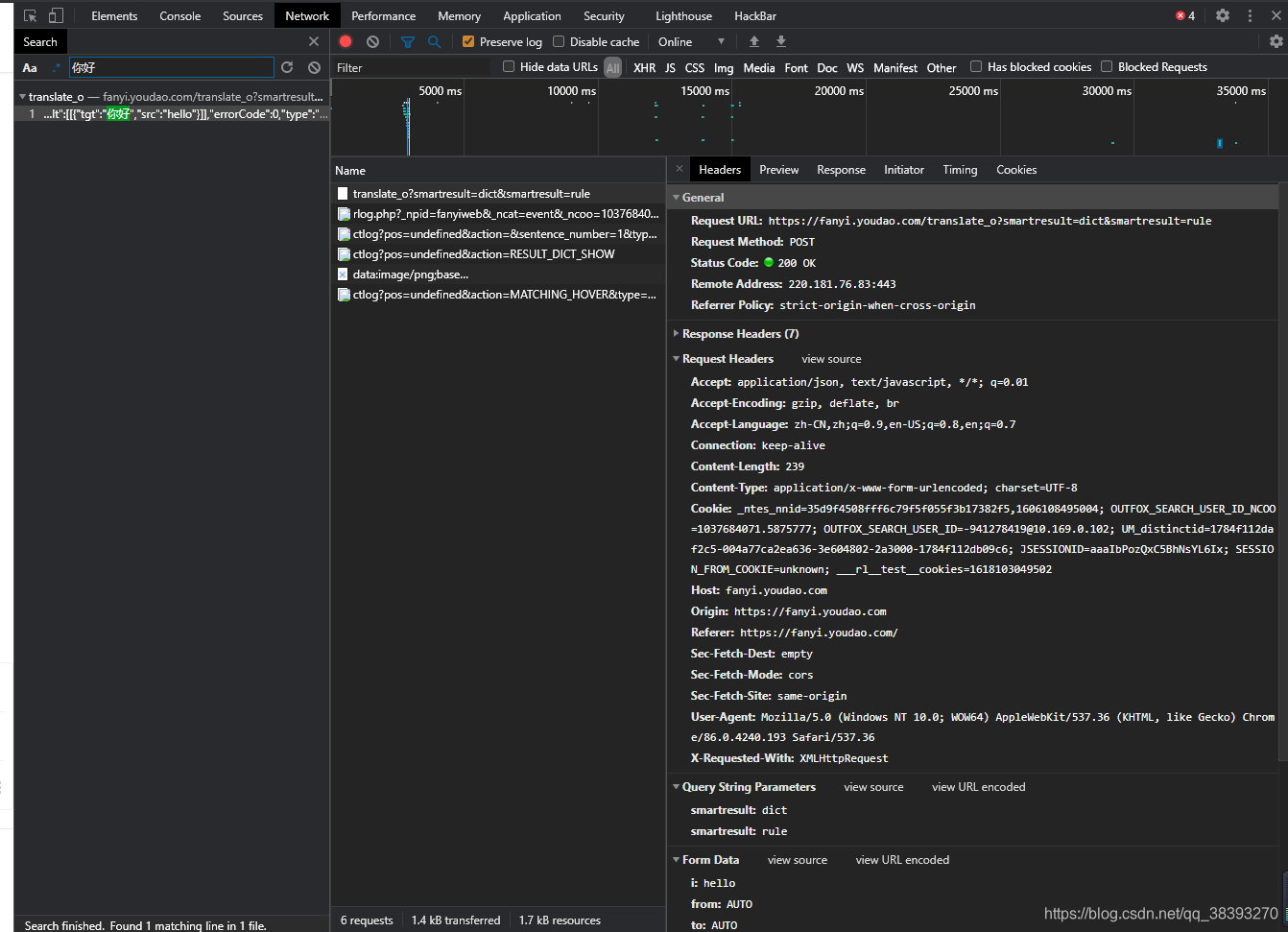Open the Preview tab of request
The height and width of the screenshot is (932, 1288).
click(778, 169)
